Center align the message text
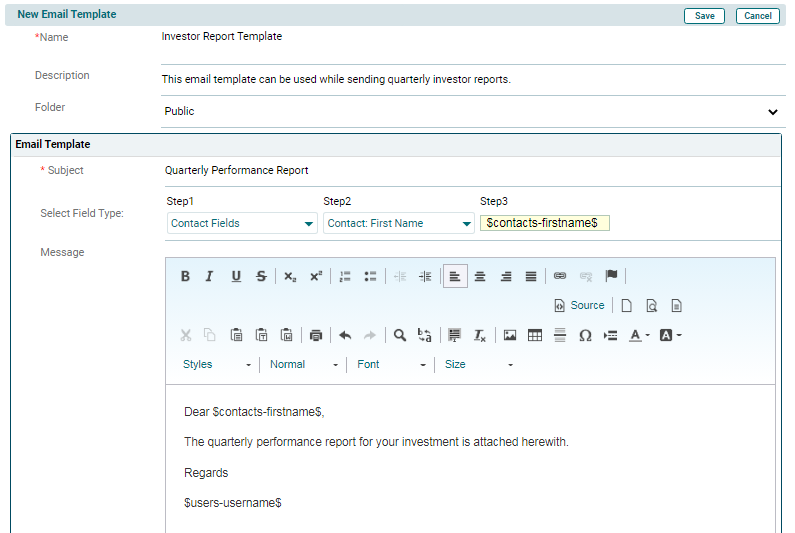Viewport: 795px width, 533px height. [480, 277]
